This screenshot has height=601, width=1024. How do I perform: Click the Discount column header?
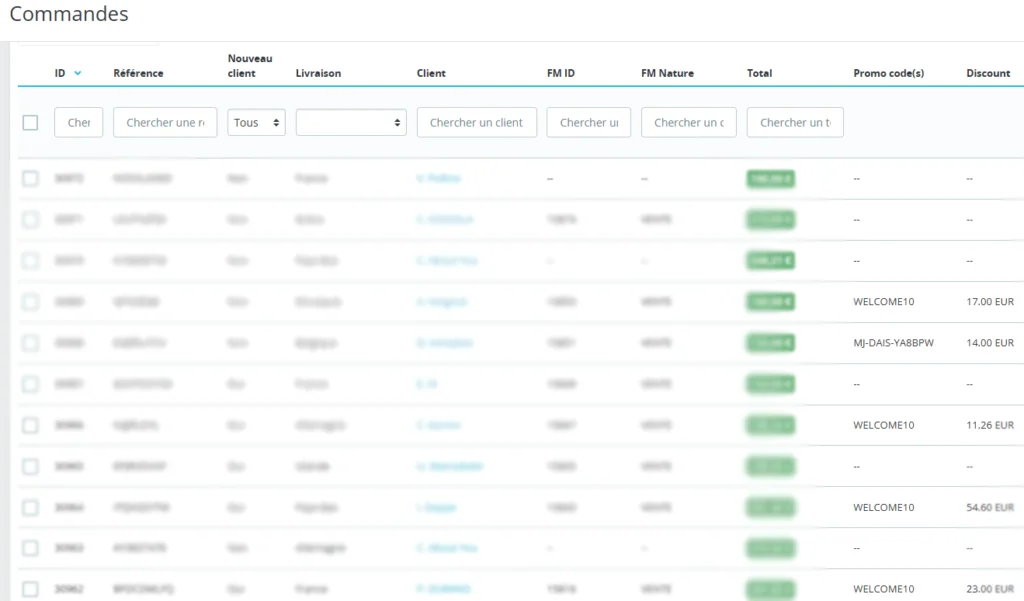point(988,73)
